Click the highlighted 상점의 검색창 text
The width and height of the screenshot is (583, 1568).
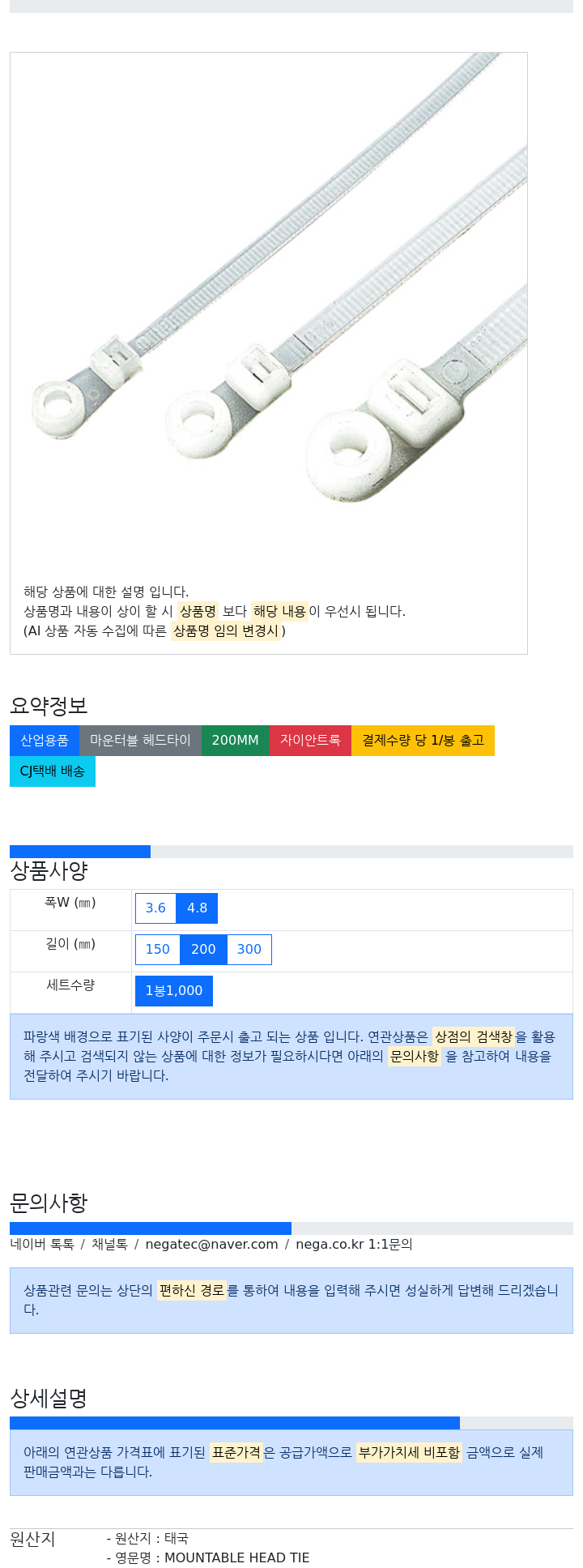click(x=474, y=1036)
